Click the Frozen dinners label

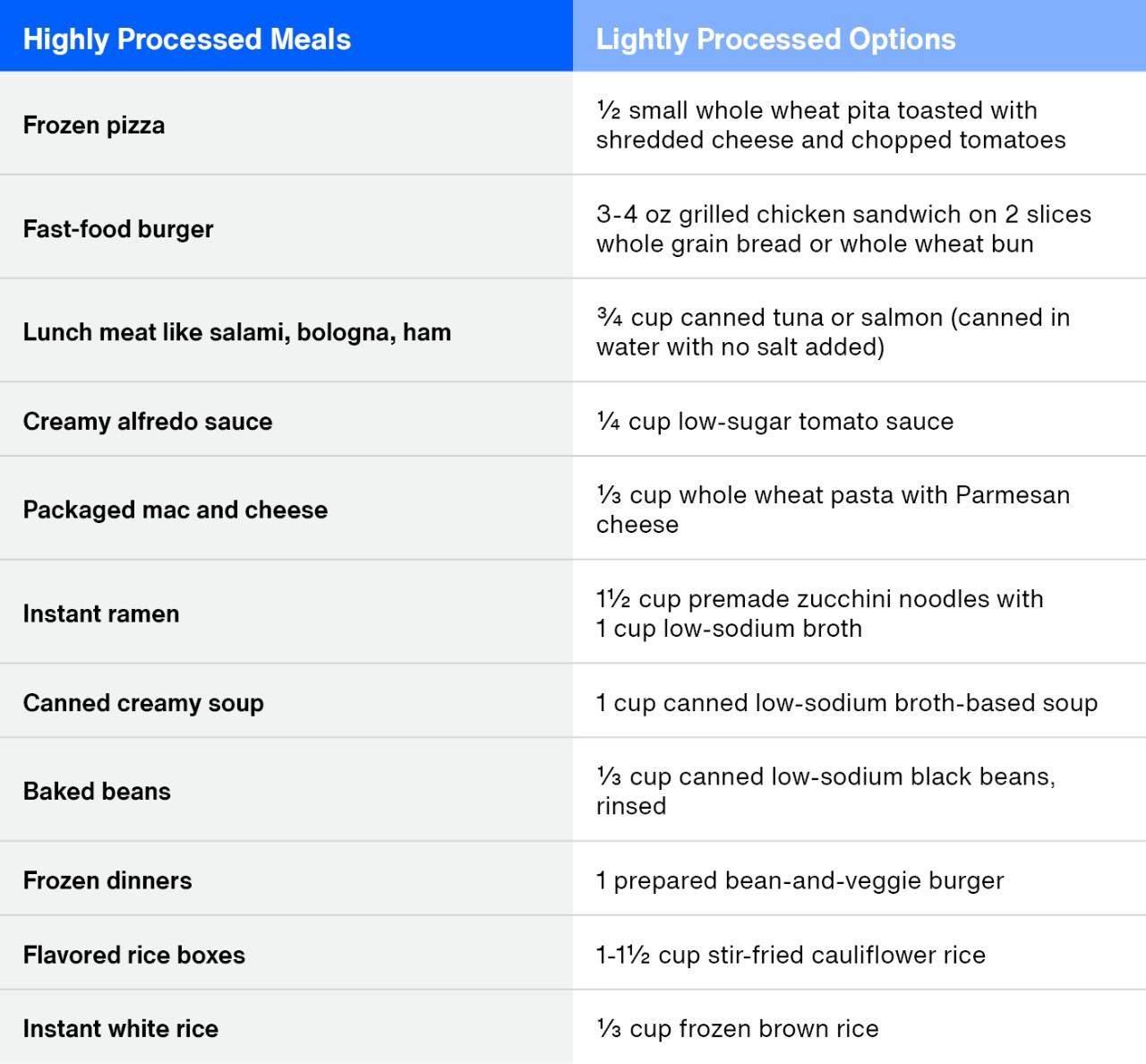107,880
